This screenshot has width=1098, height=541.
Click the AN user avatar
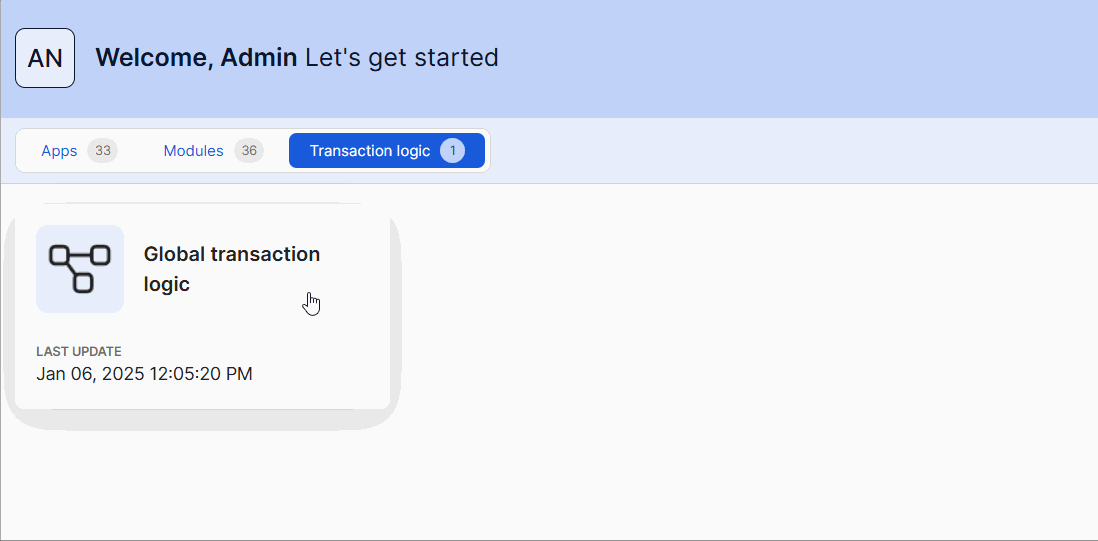pos(45,58)
